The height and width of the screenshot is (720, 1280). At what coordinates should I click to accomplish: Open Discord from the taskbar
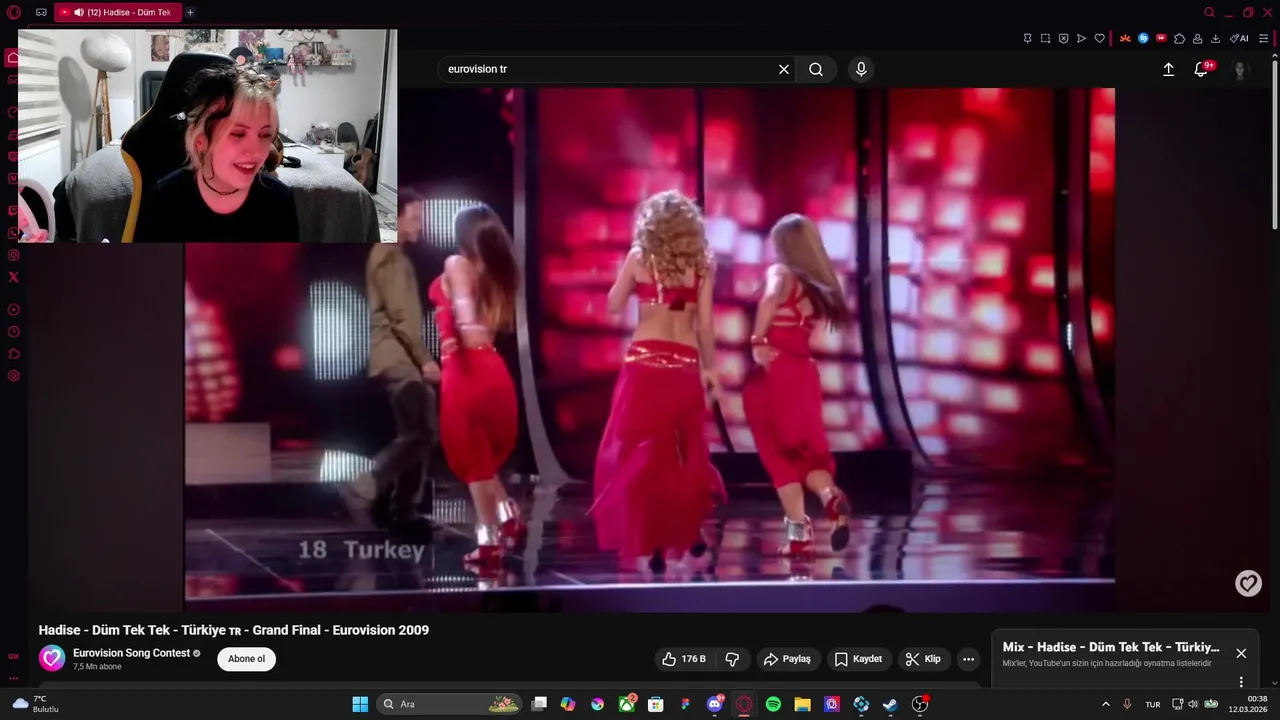[x=715, y=704]
